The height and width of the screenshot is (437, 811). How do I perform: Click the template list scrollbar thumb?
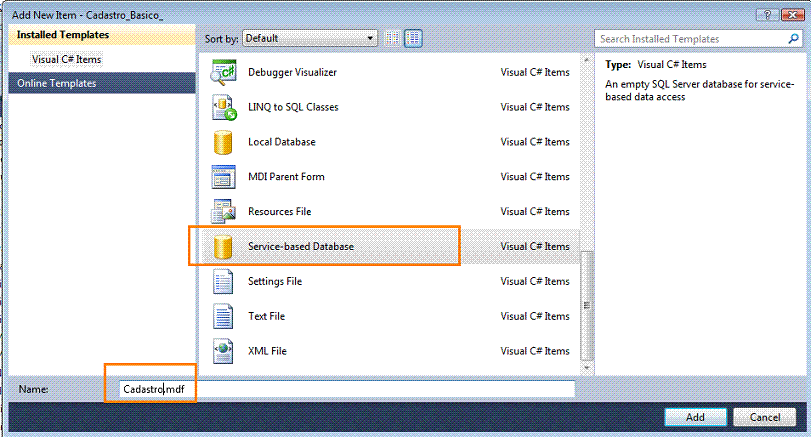click(x=587, y=305)
